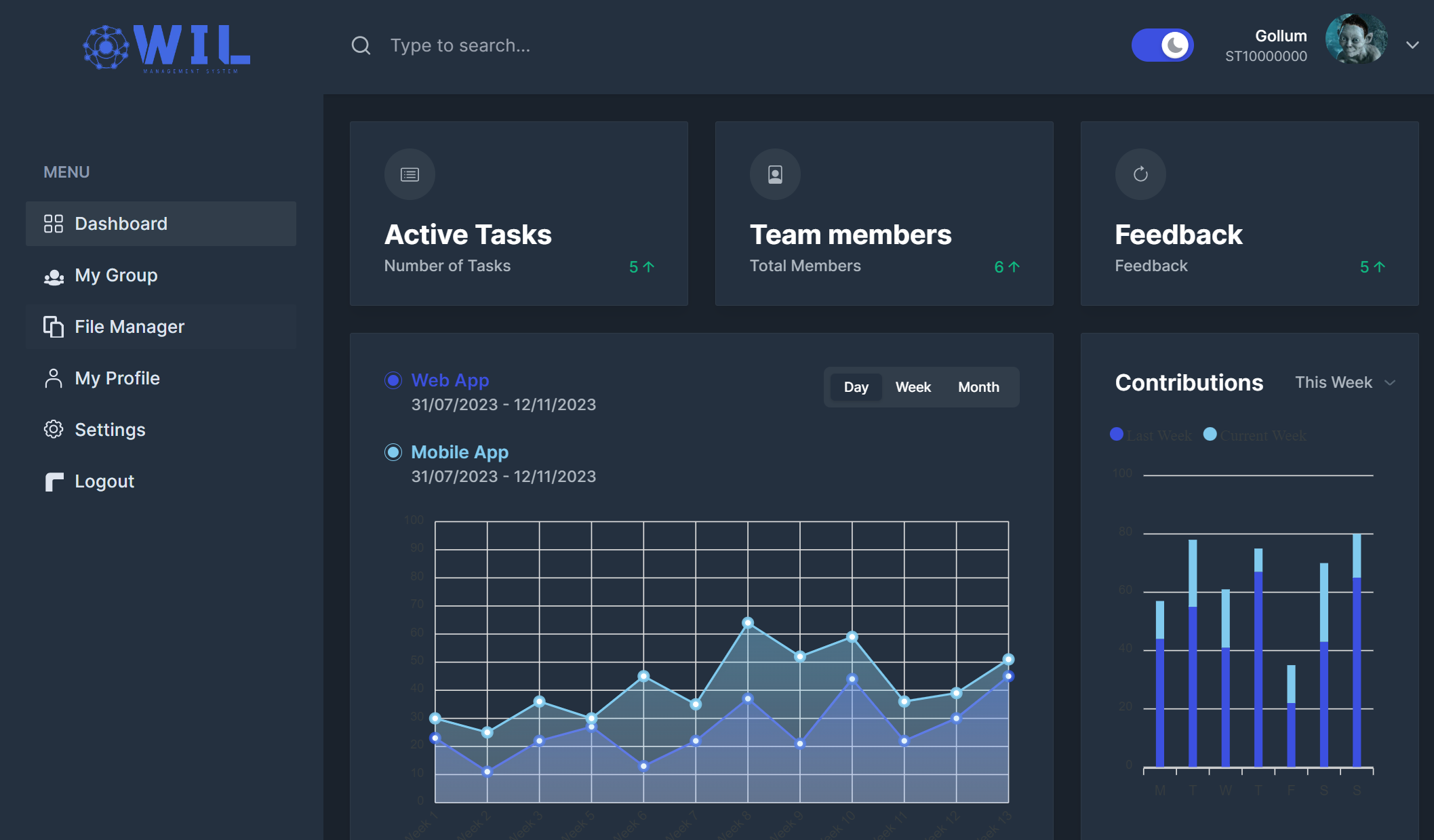Toggle the dark mode switch
This screenshot has width=1434, height=840.
coord(1162,45)
